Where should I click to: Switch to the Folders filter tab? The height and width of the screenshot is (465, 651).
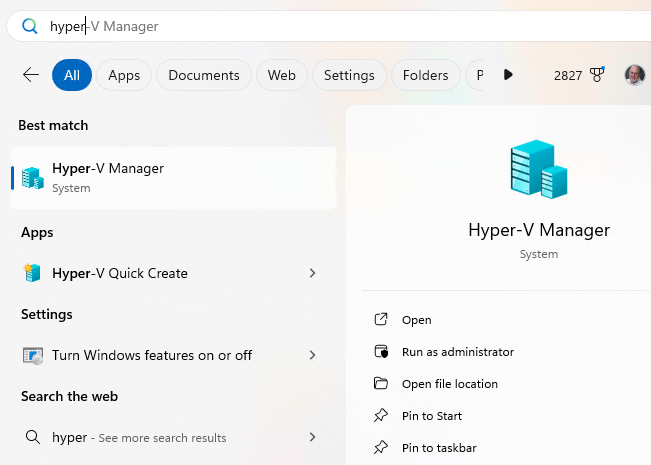pyautogui.click(x=426, y=75)
